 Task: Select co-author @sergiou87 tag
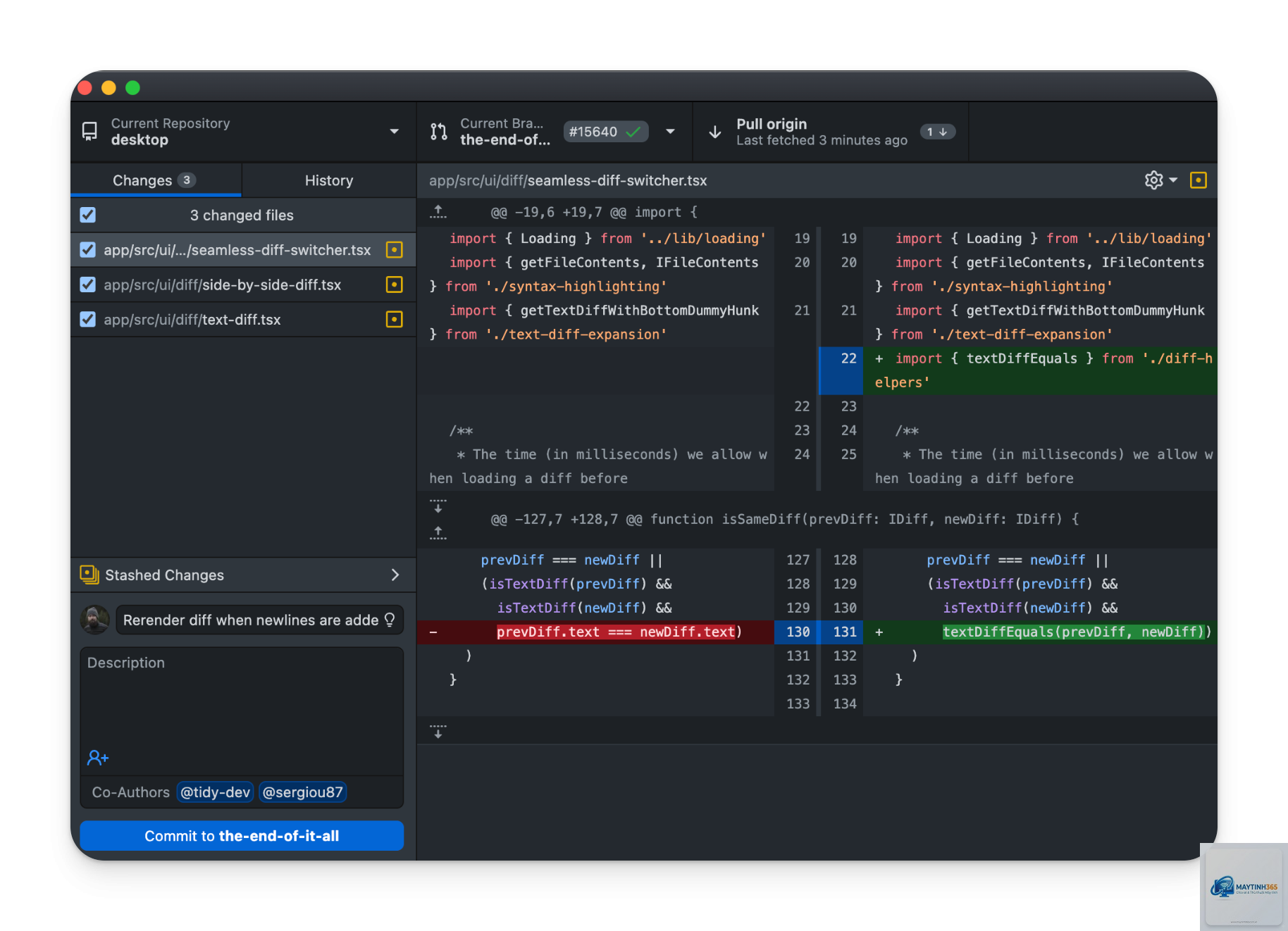pos(302,792)
